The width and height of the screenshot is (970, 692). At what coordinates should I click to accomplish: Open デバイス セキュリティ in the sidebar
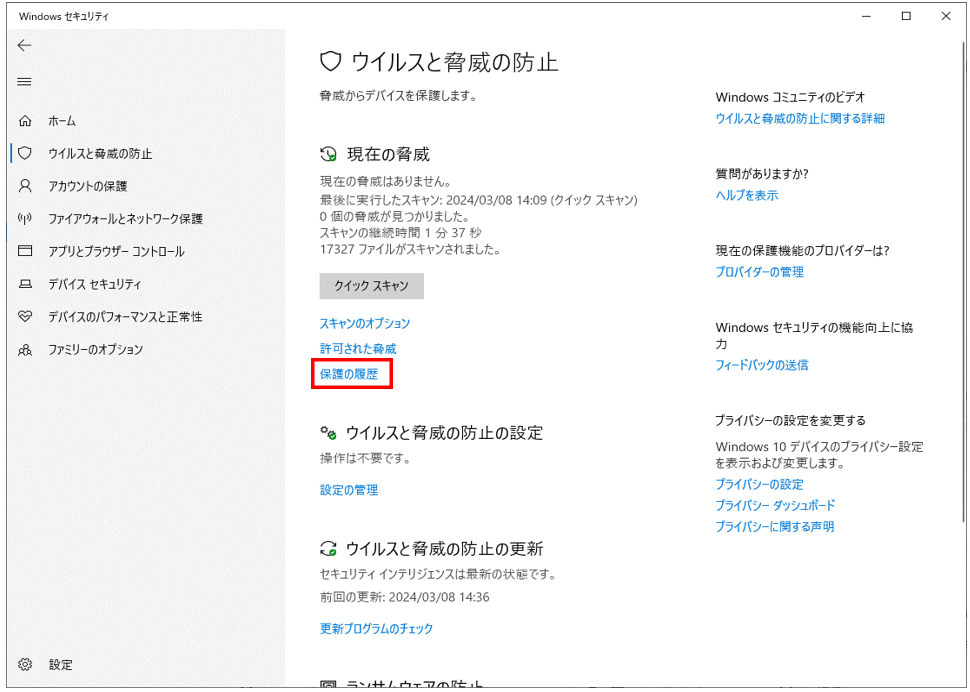(95, 284)
